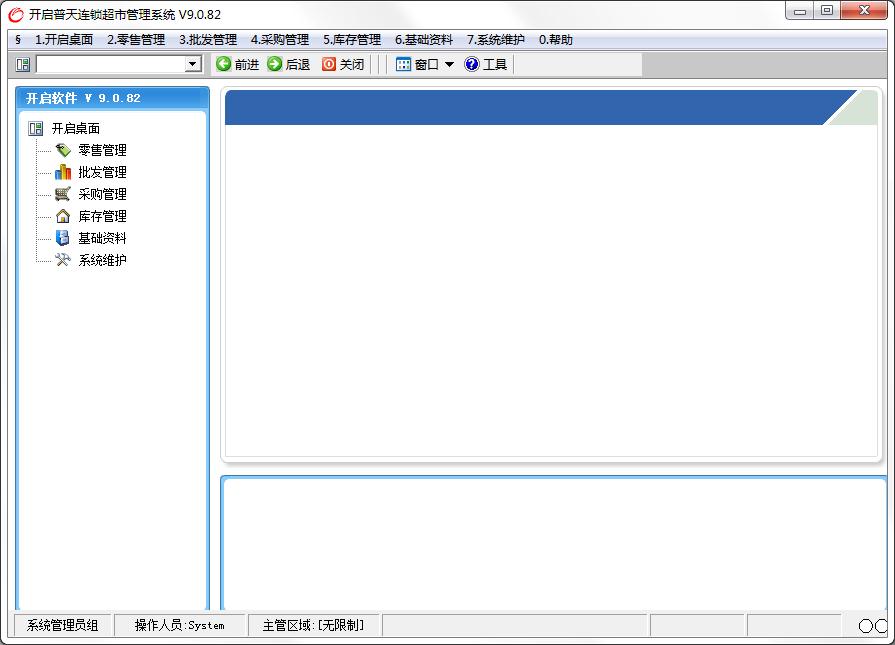Click the layout icon left of address box
Screen dimensions: 895x645
[23, 64]
